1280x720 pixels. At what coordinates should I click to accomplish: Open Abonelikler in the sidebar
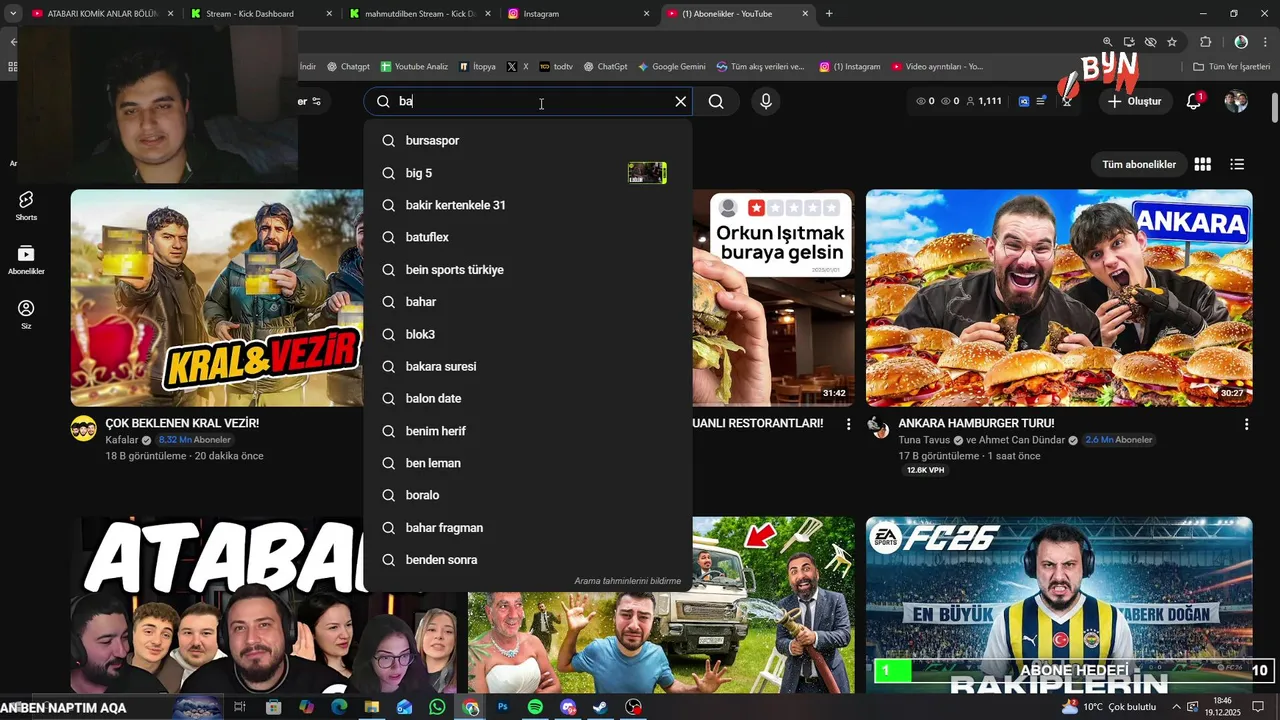[26, 260]
